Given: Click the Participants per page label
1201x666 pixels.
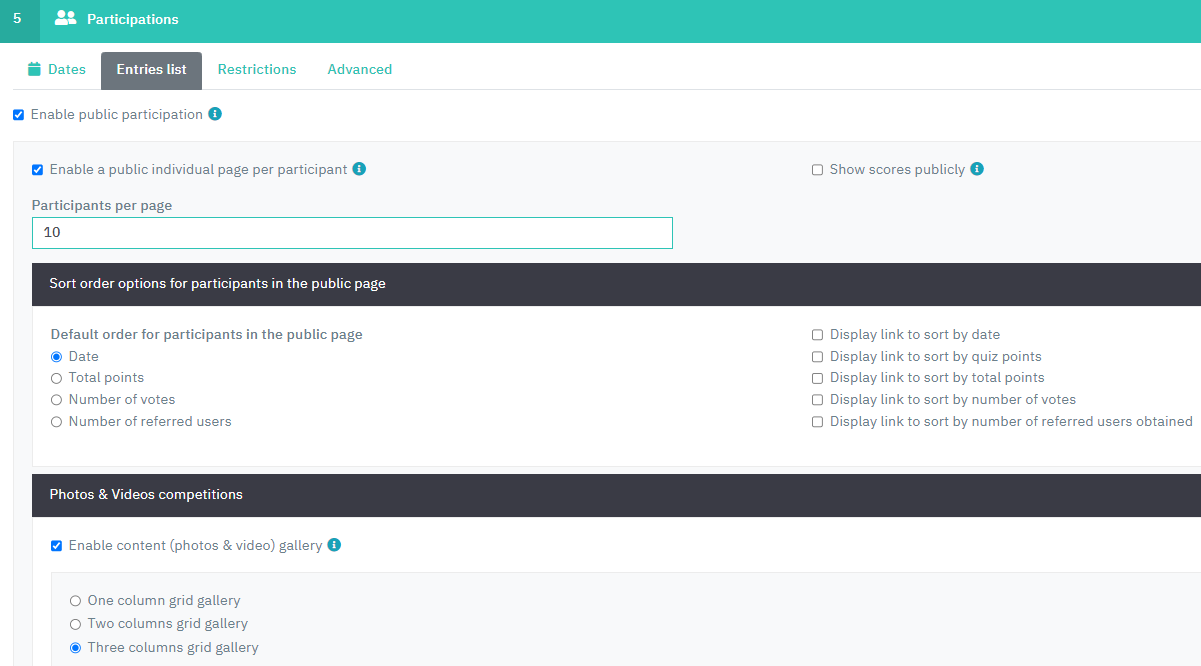Looking at the screenshot, I should pyautogui.click(x=102, y=205).
